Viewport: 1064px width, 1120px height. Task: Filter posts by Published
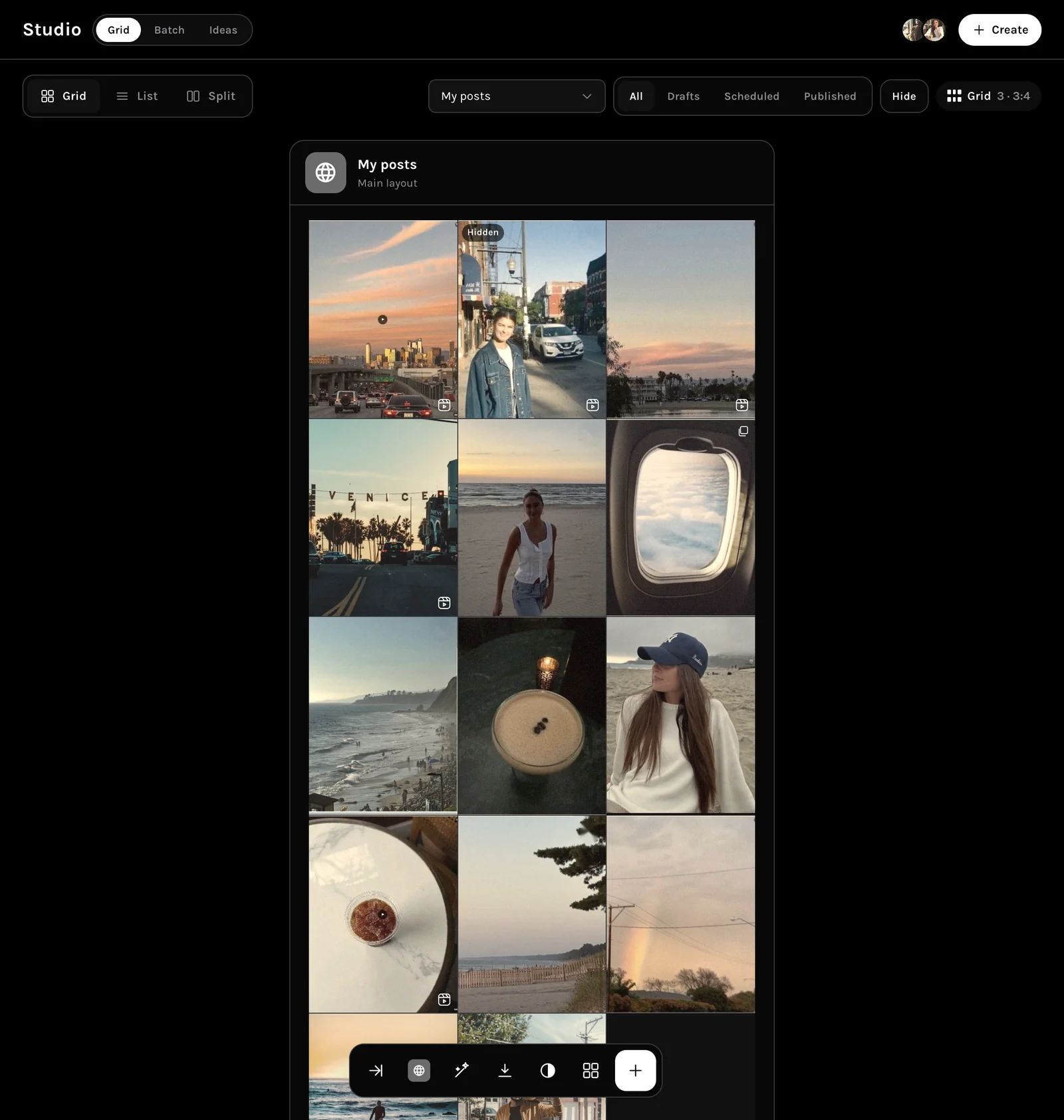[830, 96]
